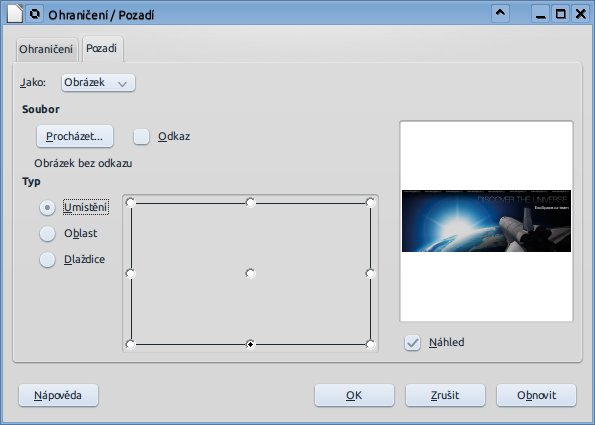Viewport: 595px width, 425px height.
Task: Select the Pozadí tab
Action: (102, 49)
